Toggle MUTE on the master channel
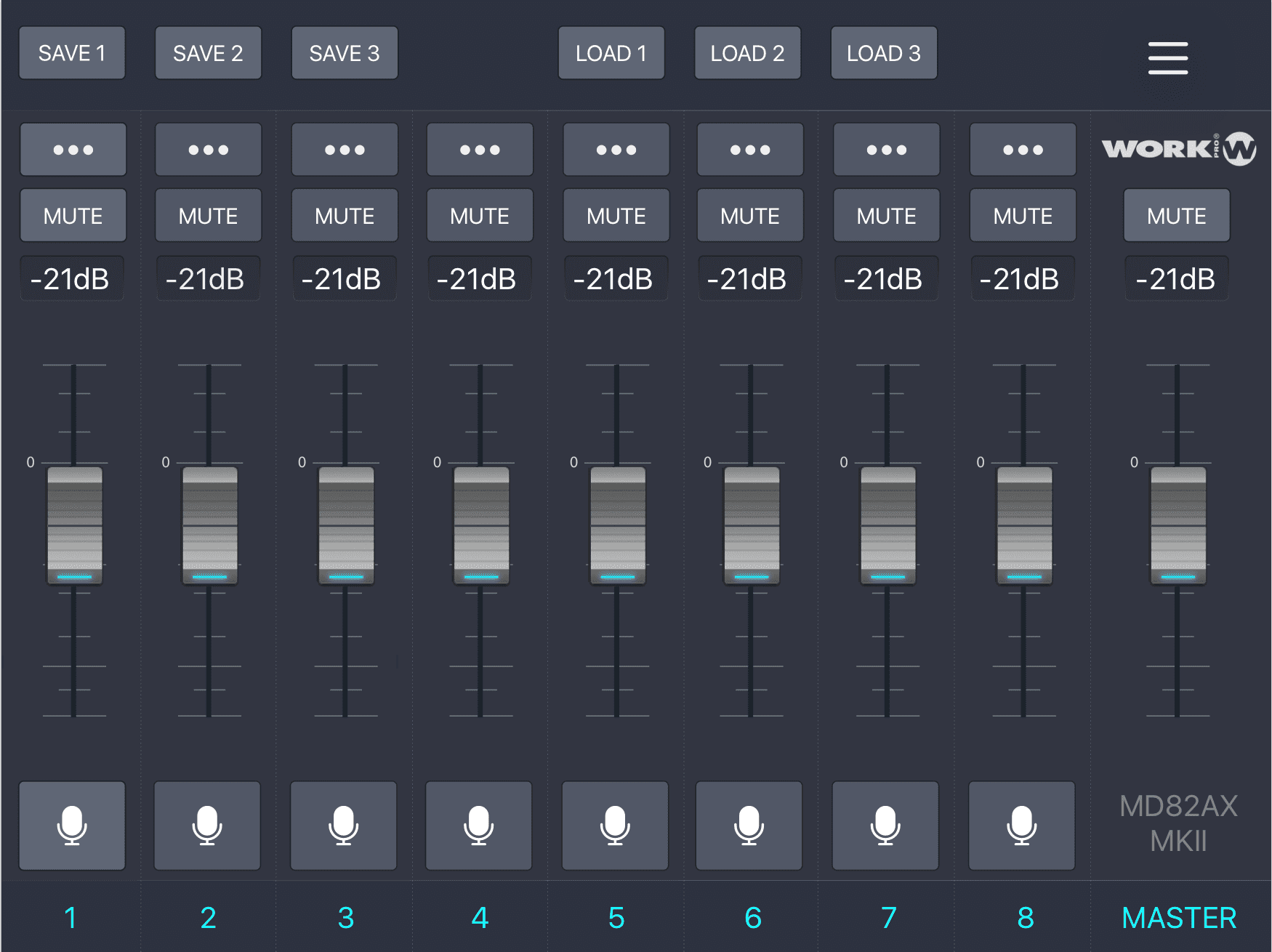This screenshot has width=1272, height=952. (x=1176, y=216)
